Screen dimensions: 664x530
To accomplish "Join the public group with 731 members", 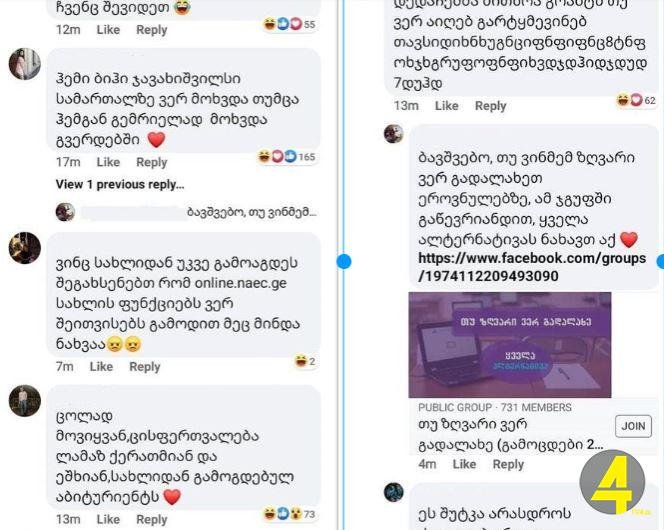I will pos(633,426).
